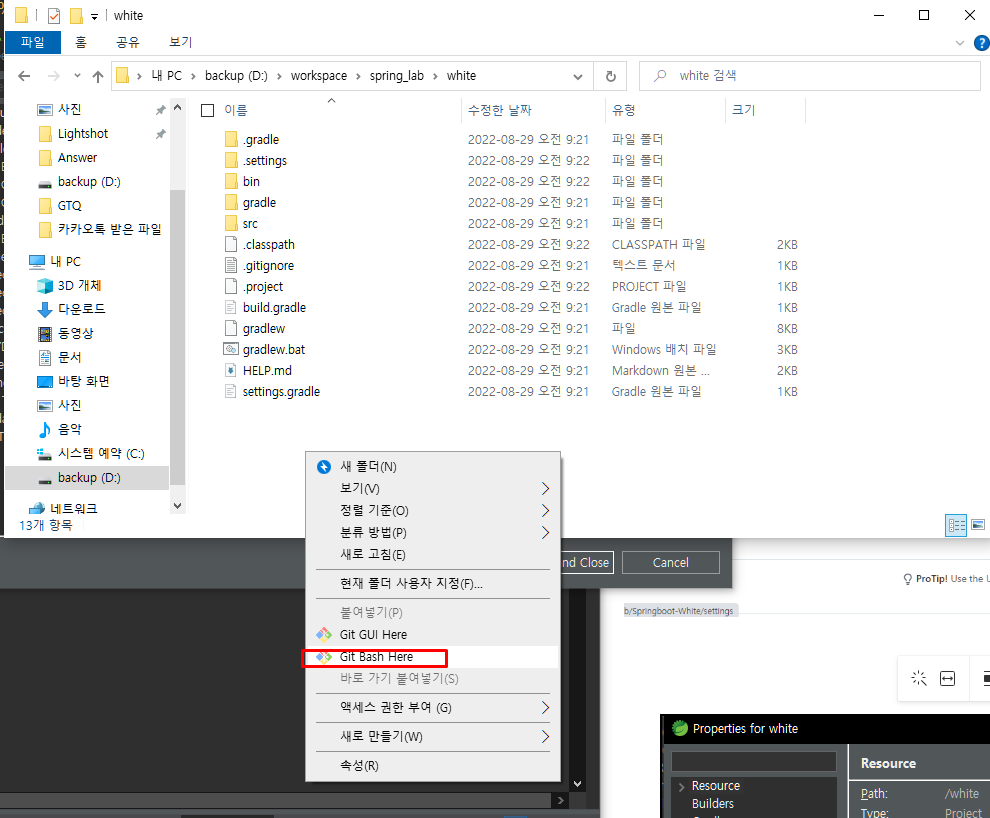Select the gradlew.bat file icon
This screenshot has height=818, width=990.
230,349
